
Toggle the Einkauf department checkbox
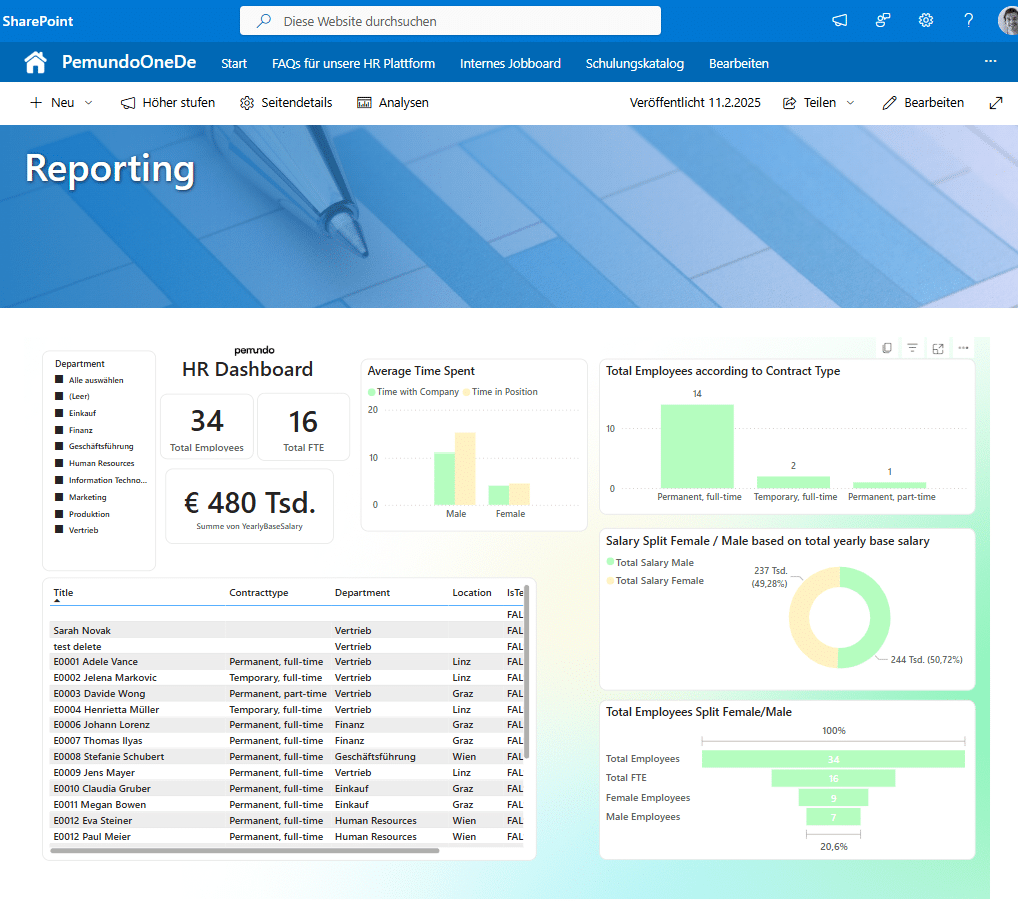pos(59,412)
